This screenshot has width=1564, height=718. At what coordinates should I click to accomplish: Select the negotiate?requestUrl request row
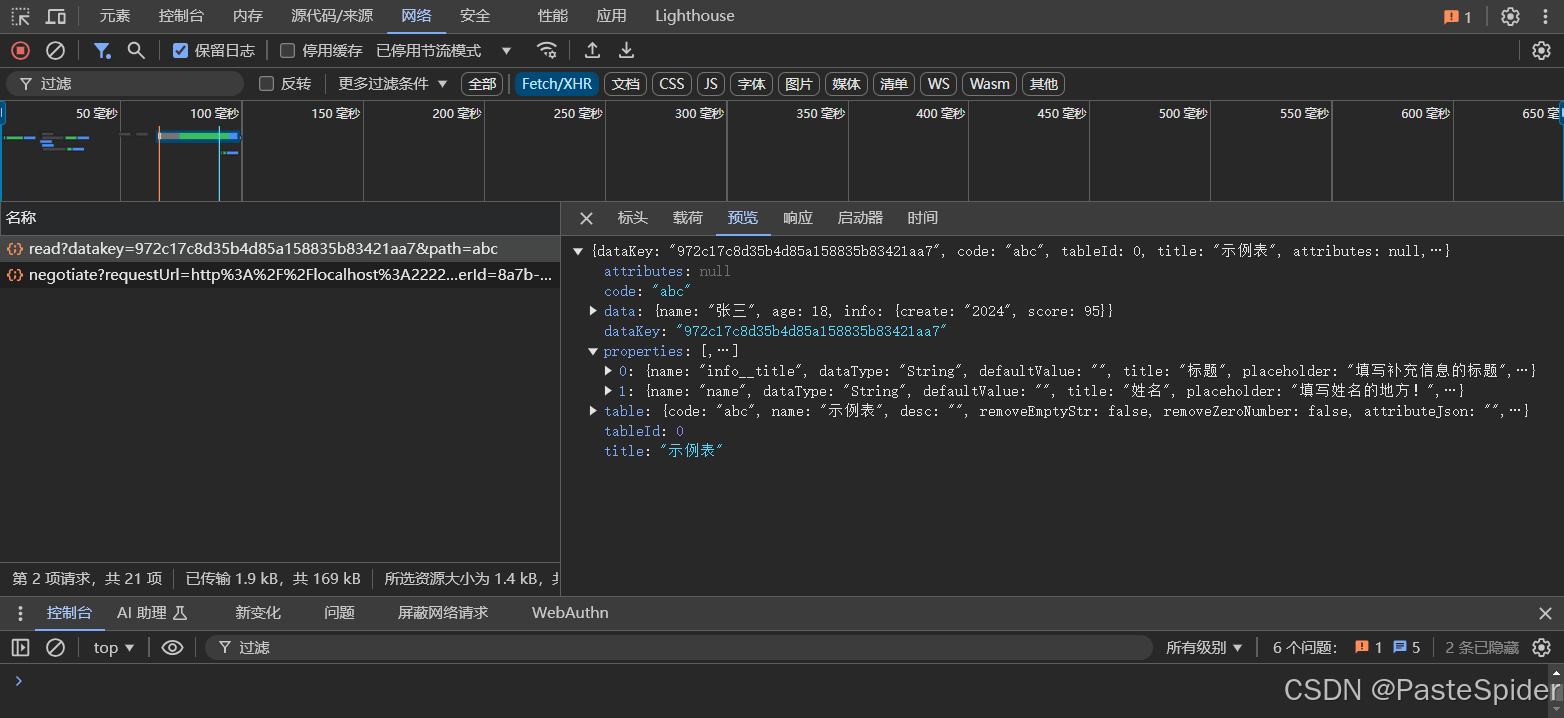[x=280, y=275]
